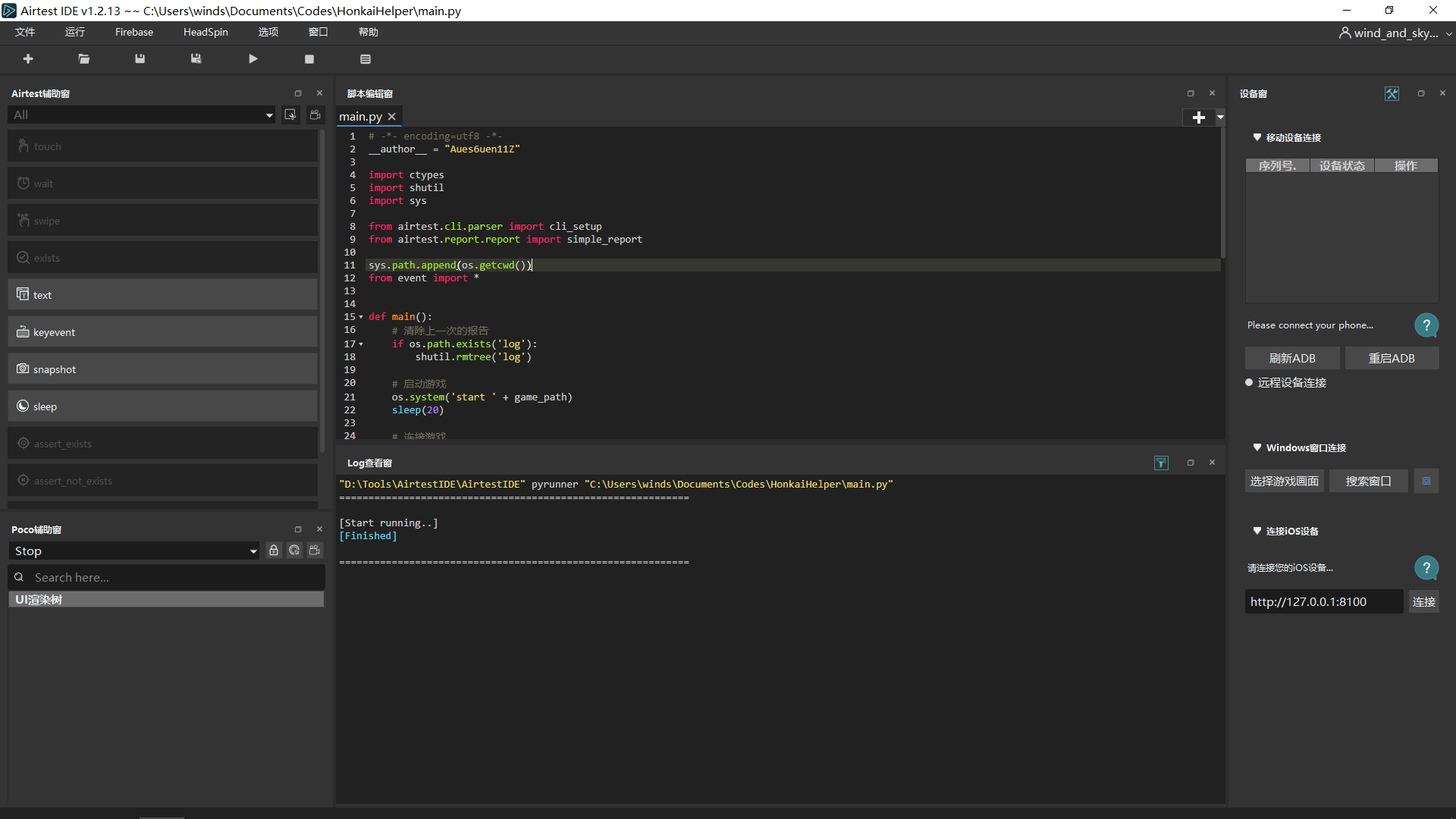
Task: Click the Poco search field
Action: pos(167,577)
